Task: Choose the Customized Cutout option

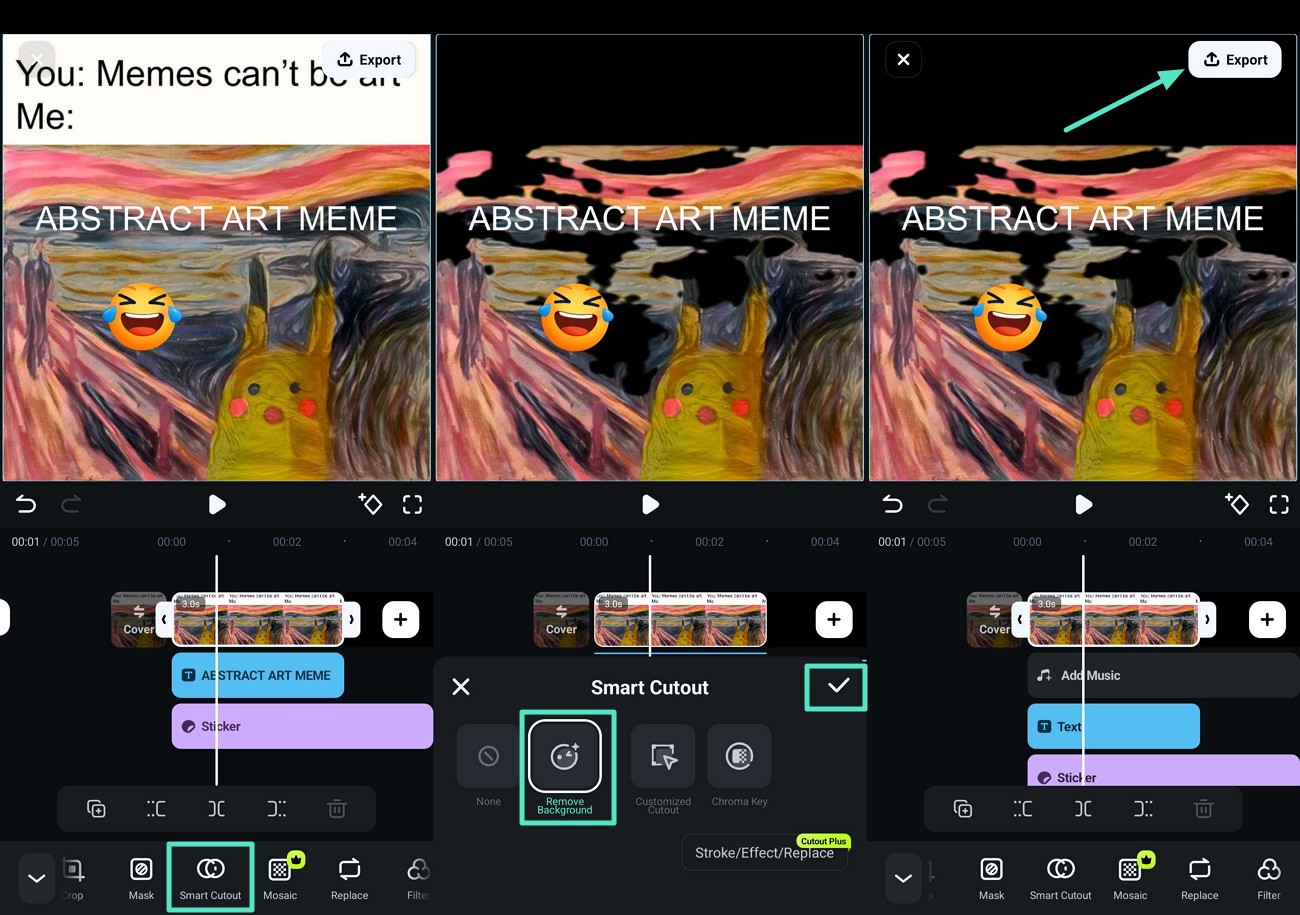Action: click(663, 768)
